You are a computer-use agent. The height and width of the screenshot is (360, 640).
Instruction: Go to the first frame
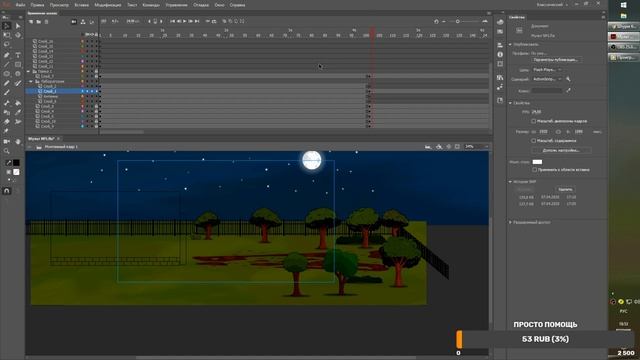click(x=172, y=21)
